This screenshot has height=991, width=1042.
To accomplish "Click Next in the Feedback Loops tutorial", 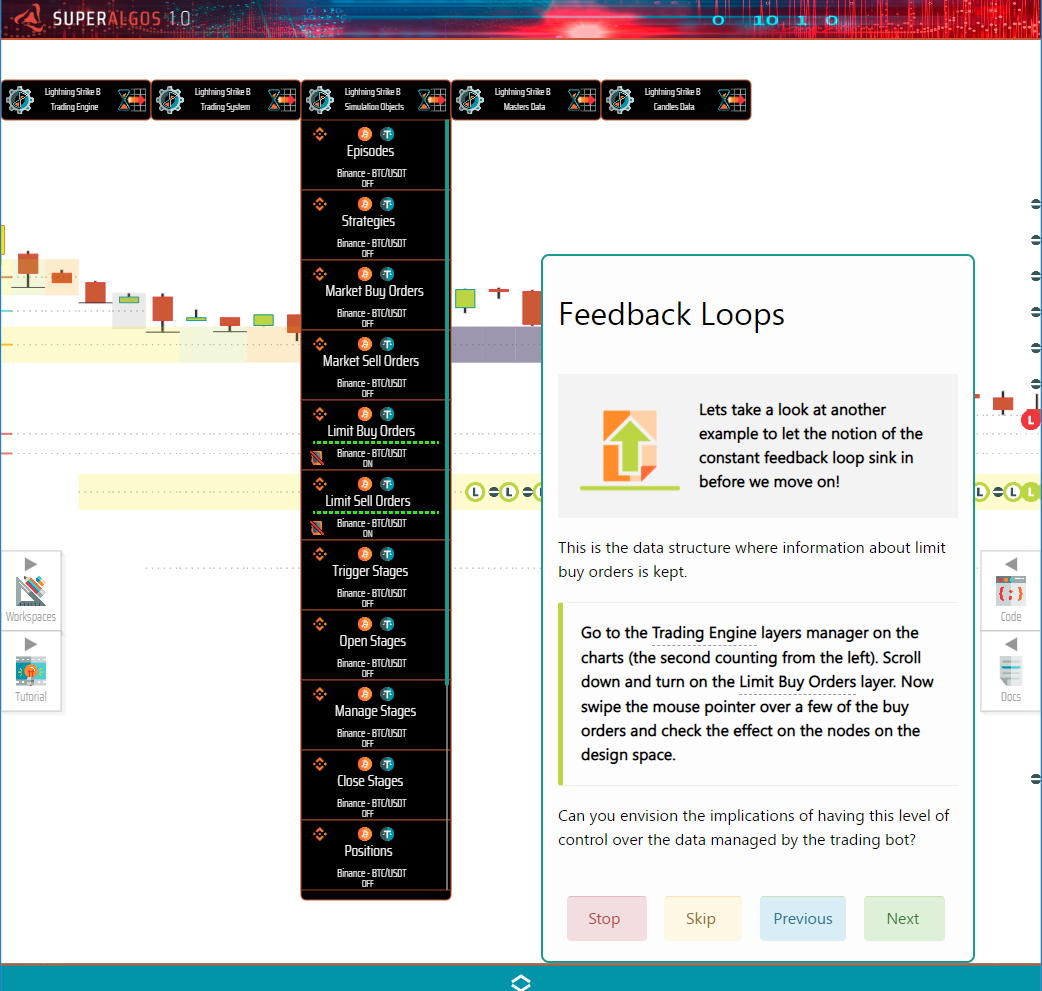I will click(x=903, y=918).
